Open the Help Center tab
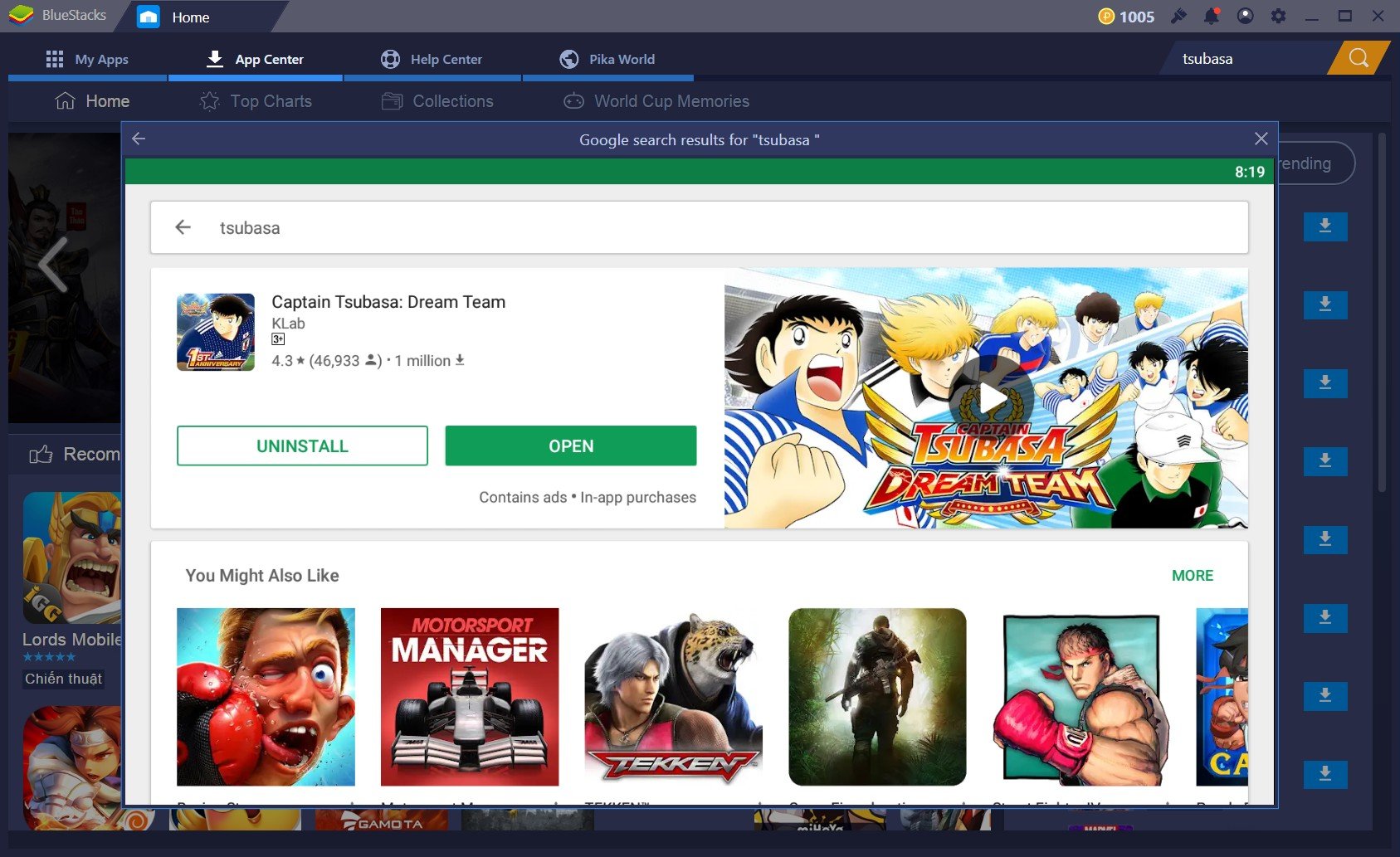 [x=432, y=59]
